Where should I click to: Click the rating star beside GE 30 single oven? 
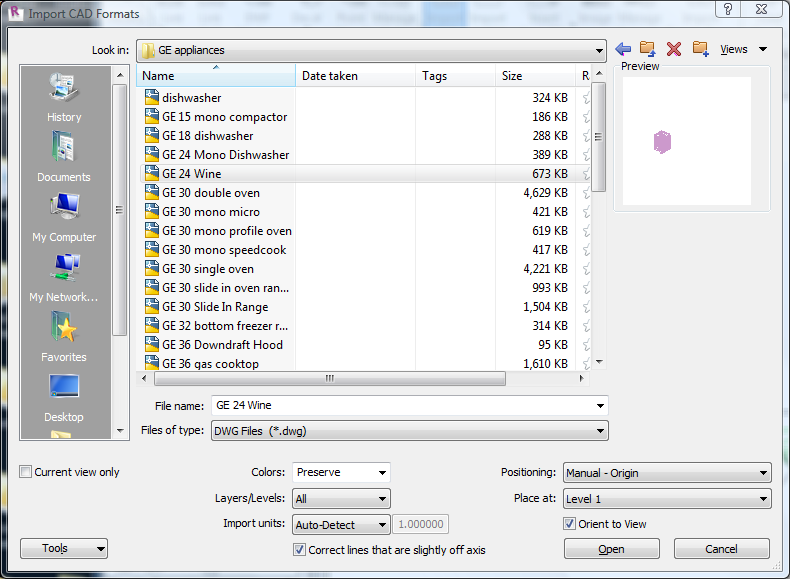586,269
